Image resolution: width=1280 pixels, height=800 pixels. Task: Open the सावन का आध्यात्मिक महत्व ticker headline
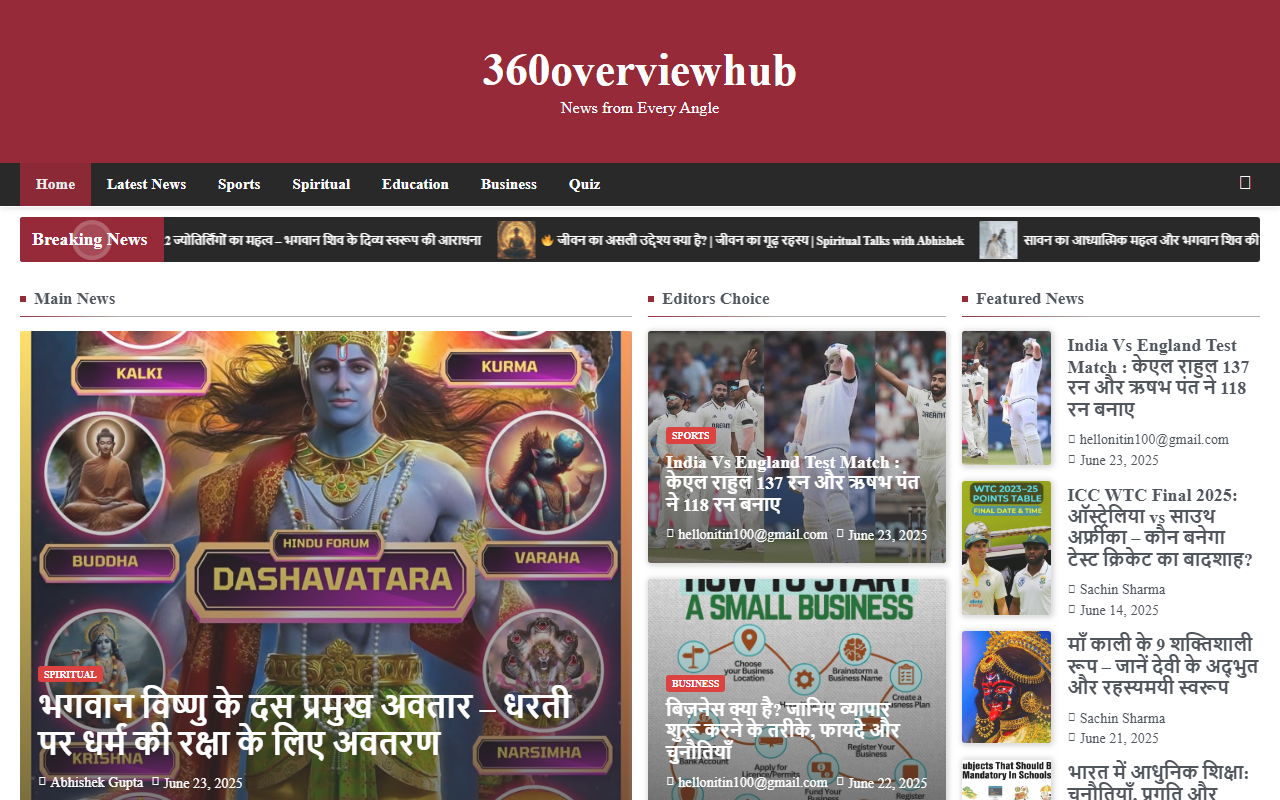(x=1141, y=240)
